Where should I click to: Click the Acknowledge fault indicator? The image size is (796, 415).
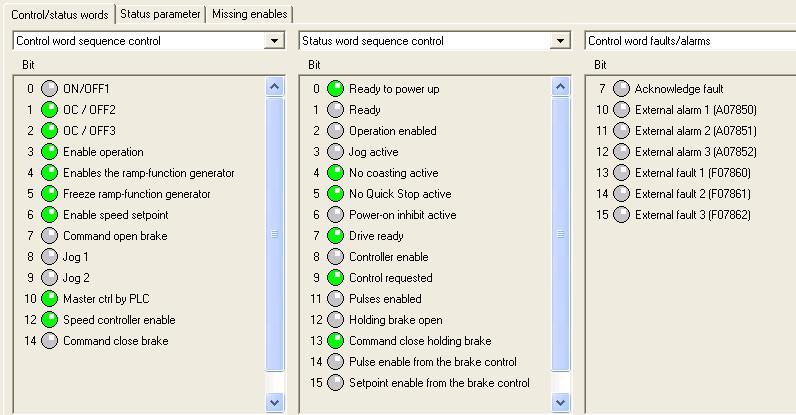pos(621,89)
